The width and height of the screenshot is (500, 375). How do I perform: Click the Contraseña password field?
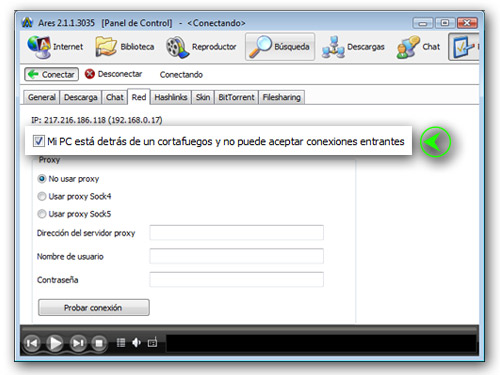pyautogui.click(x=236, y=279)
